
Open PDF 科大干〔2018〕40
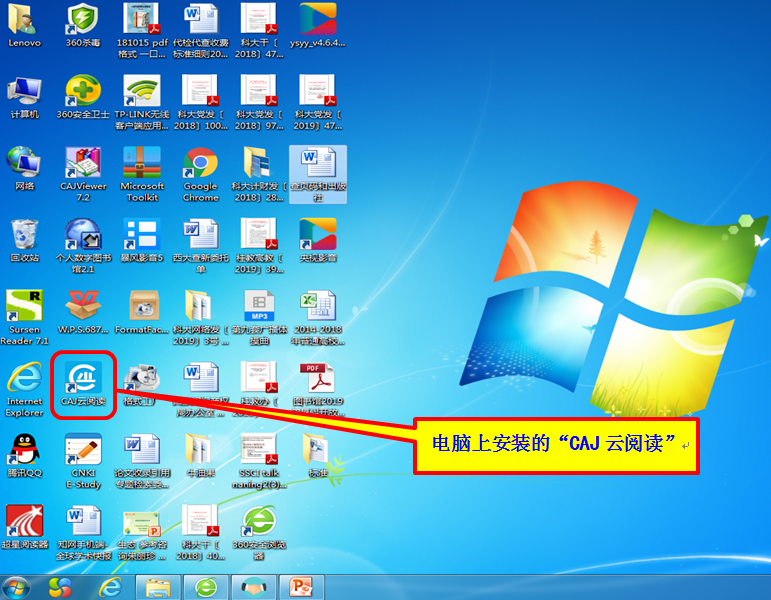(201, 533)
